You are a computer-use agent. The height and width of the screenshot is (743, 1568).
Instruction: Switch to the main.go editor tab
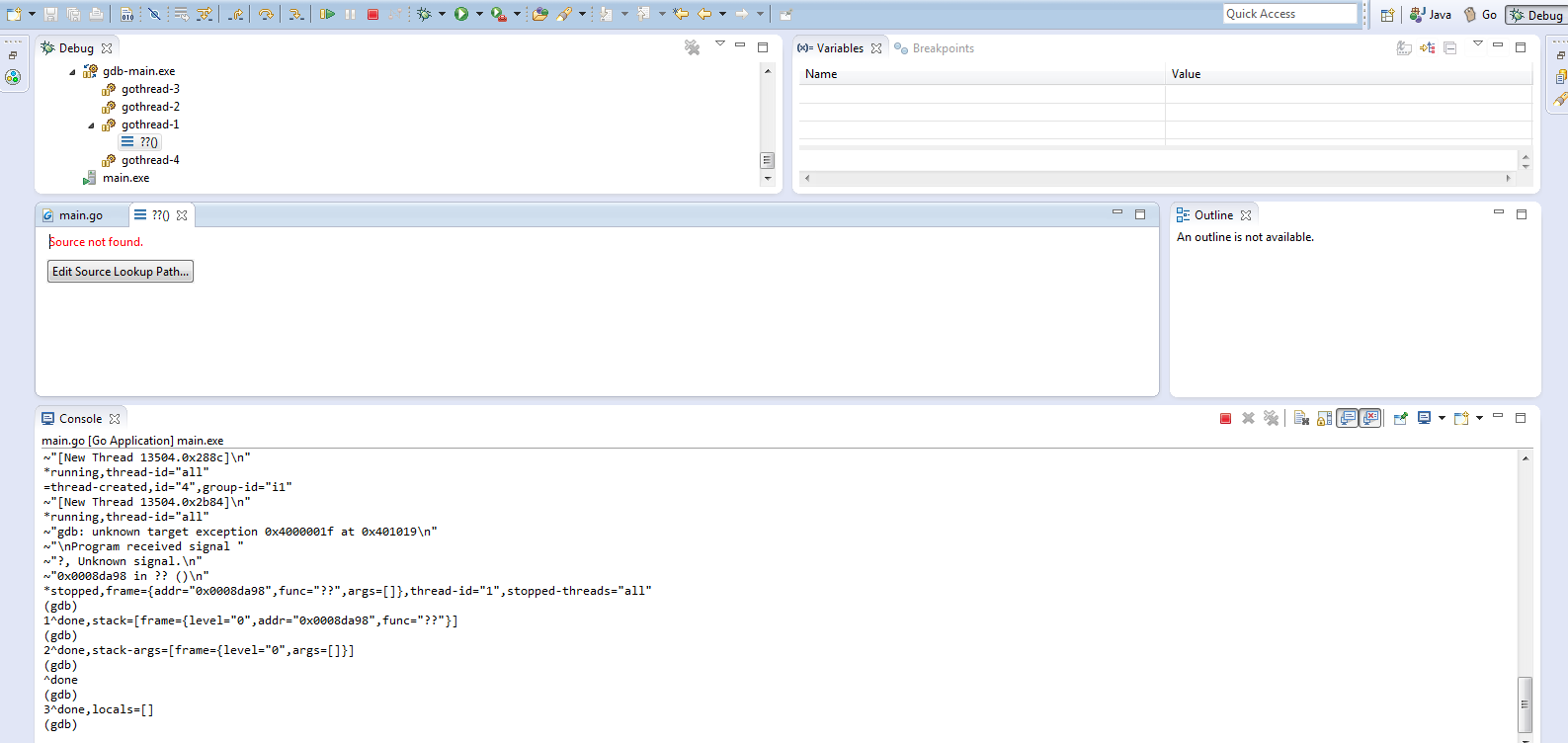pyautogui.click(x=81, y=215)
